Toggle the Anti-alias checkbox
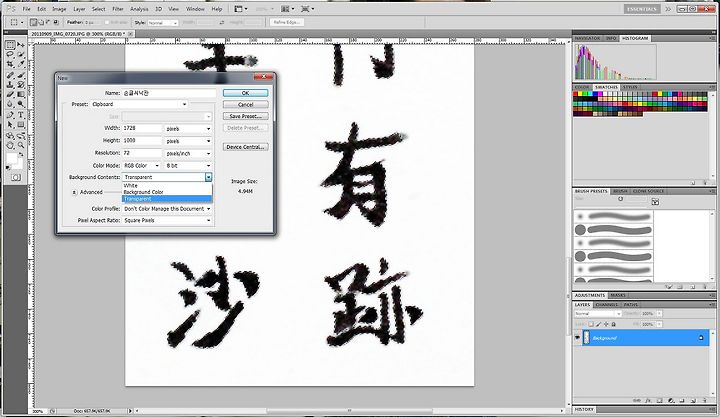 click(x=107, y=22)
